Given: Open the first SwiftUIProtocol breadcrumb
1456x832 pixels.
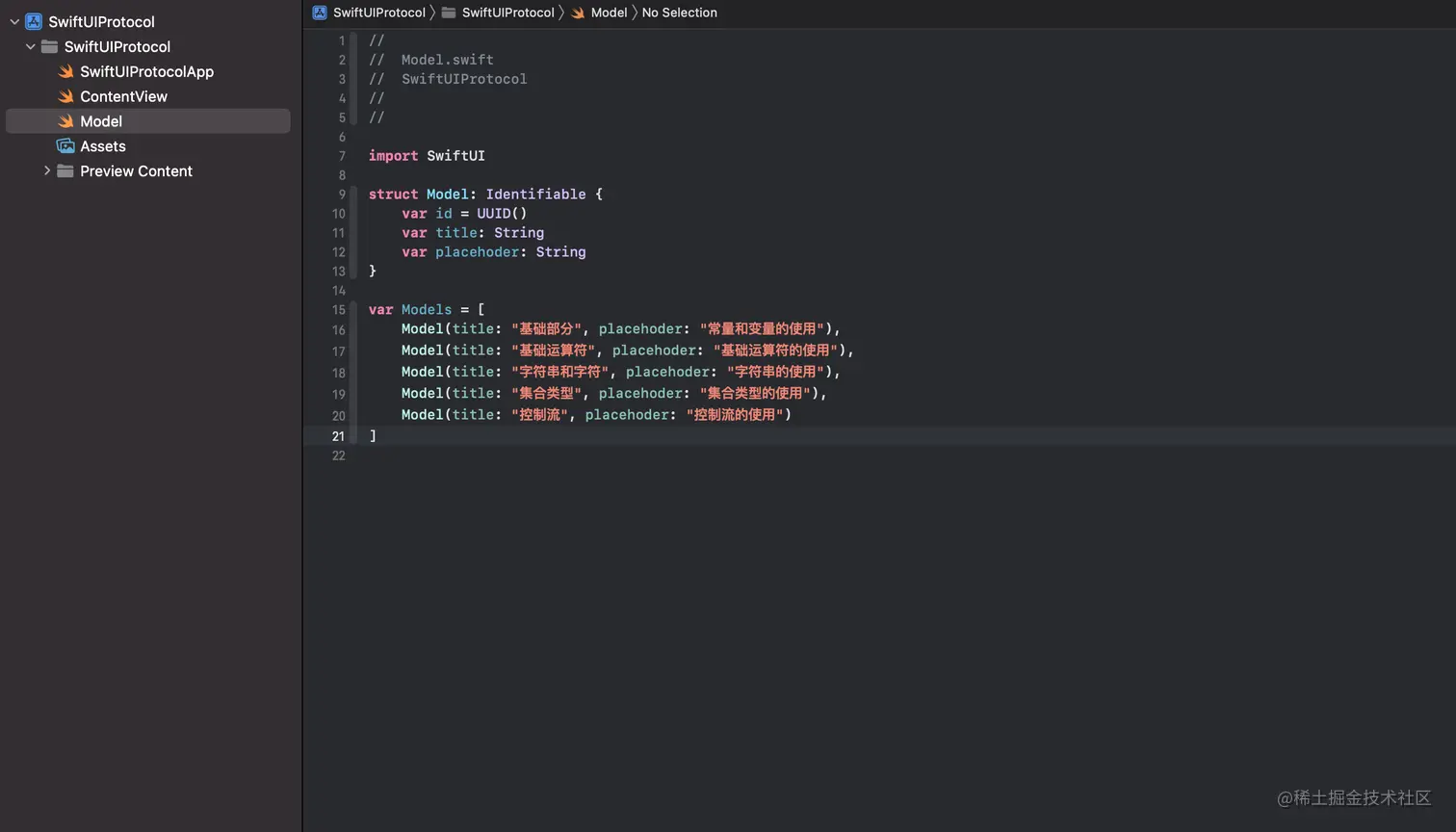Looking at the screenshot, I should click(379, 13).
